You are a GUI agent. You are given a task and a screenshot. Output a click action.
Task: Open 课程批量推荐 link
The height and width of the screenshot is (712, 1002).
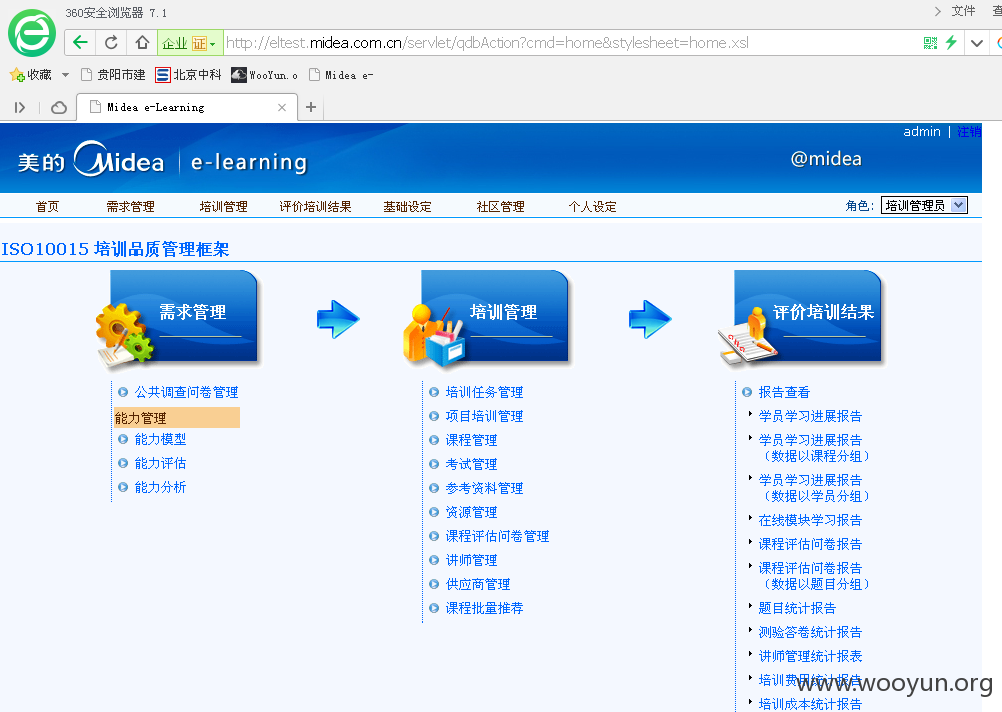(484, 608)
